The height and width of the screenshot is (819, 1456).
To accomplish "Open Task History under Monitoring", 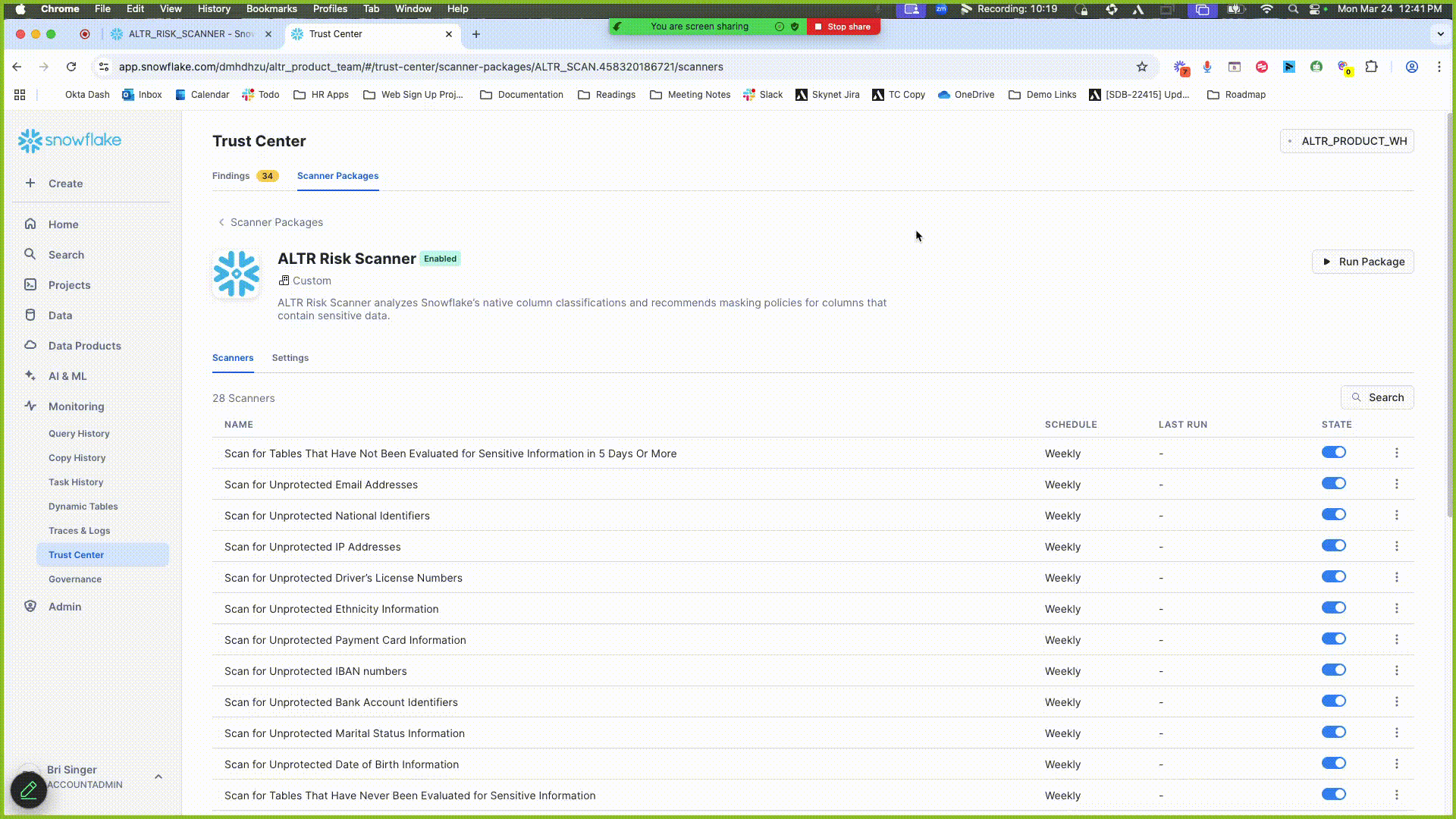I will [x=76, y=482].
